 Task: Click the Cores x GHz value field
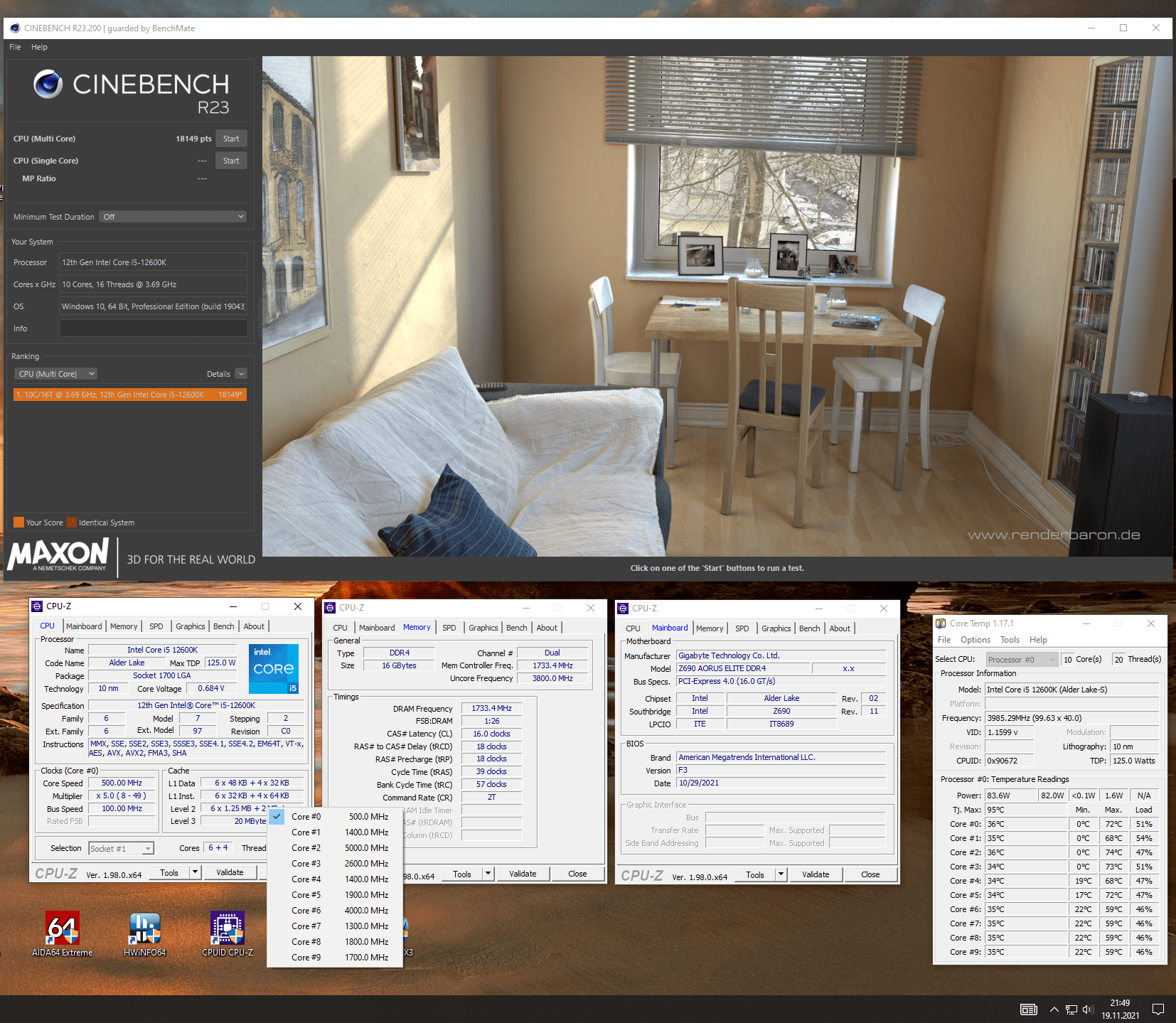pyautogui.click(x=153, y=284)
